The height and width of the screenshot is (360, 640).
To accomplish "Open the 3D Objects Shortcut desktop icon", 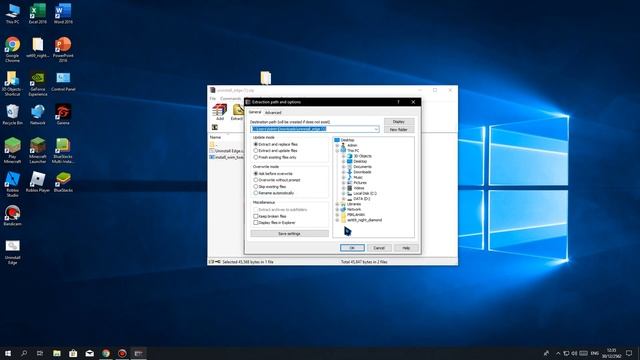I will coord(12,83).
